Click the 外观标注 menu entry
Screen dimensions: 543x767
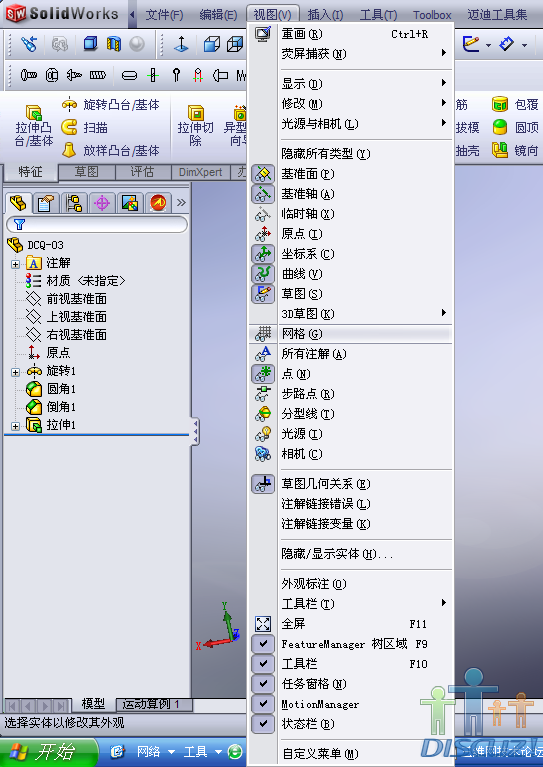point(351,584)
